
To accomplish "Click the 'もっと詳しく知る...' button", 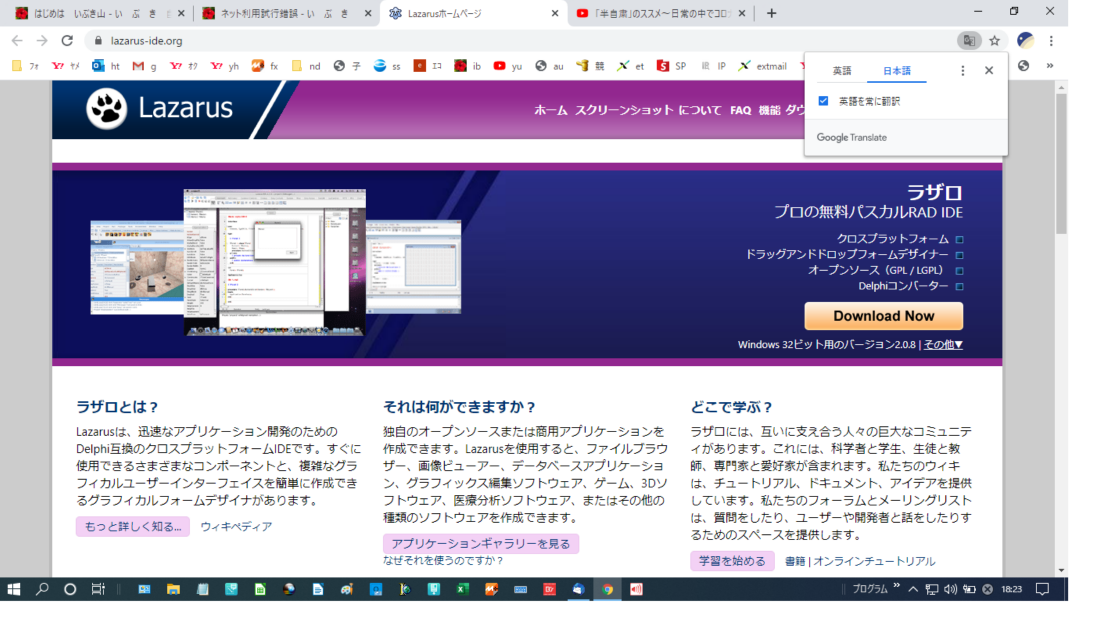I will coord(132,526).
